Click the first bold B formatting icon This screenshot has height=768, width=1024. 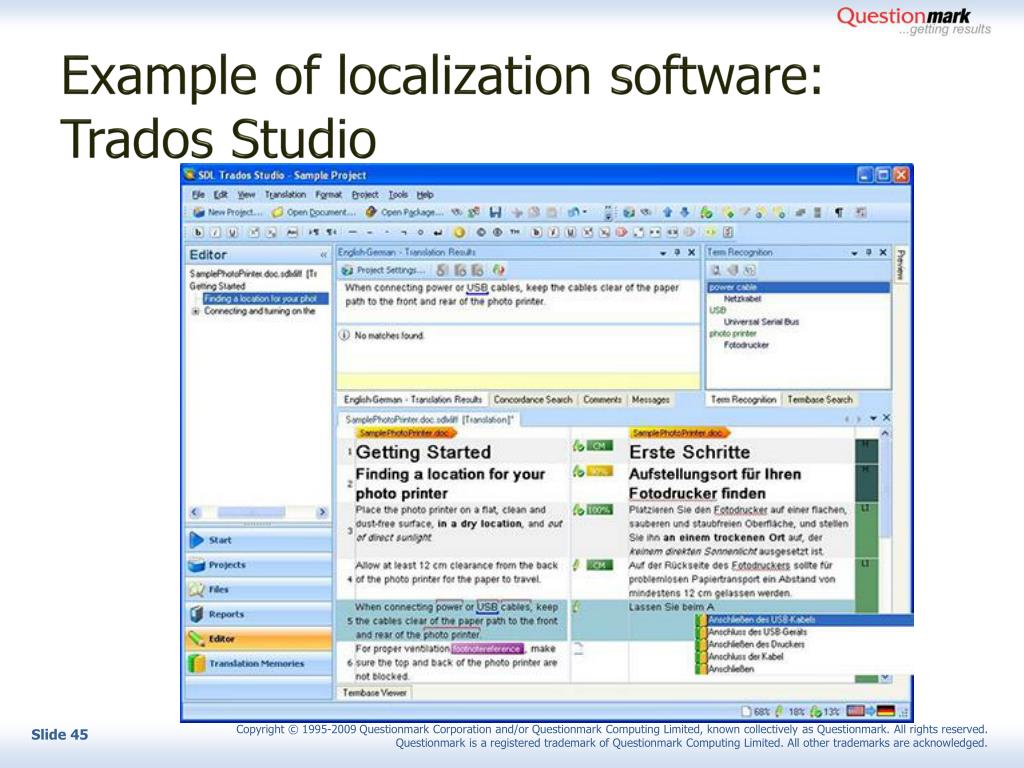click(x=199, y=232)
